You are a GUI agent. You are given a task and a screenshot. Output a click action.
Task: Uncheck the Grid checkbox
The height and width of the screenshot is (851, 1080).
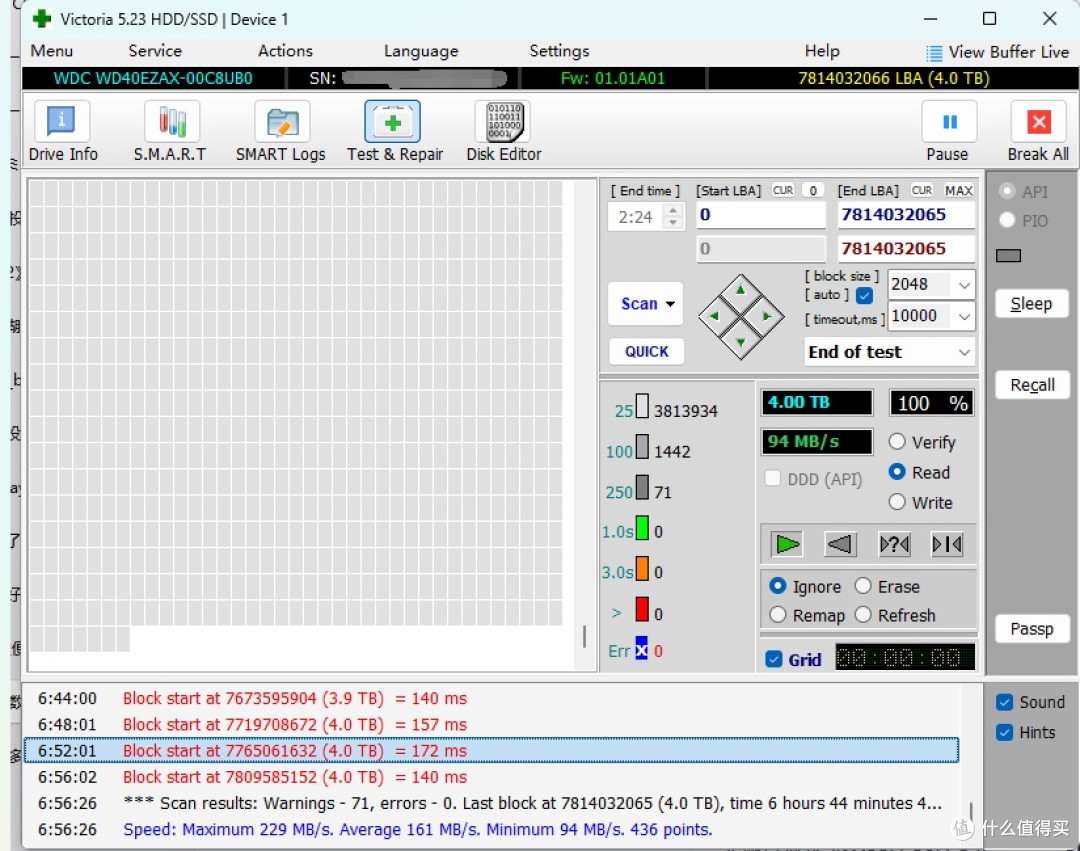pyautogui.click(x=773, y=660)
